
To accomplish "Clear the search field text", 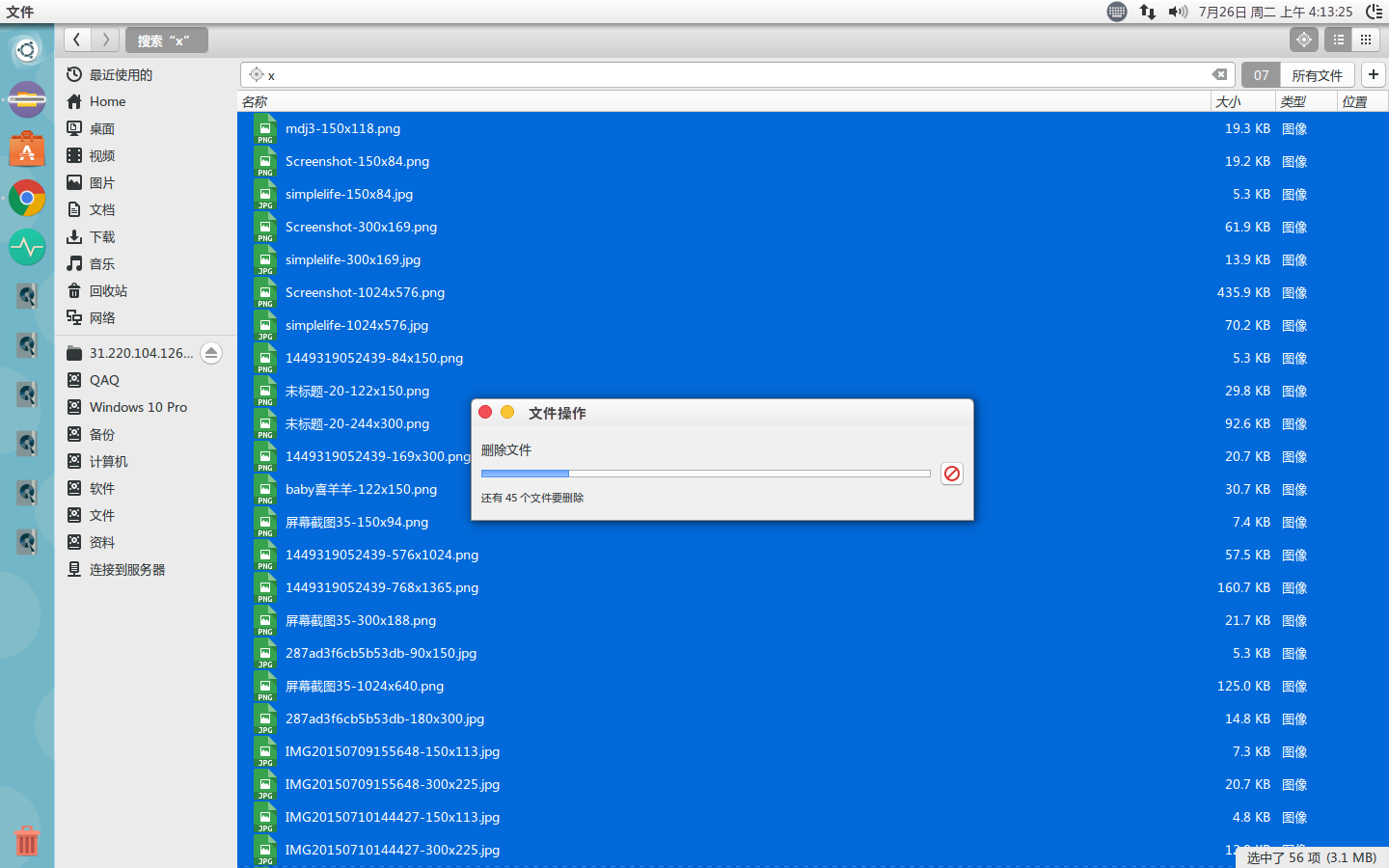I will (x=1220, y=74).
